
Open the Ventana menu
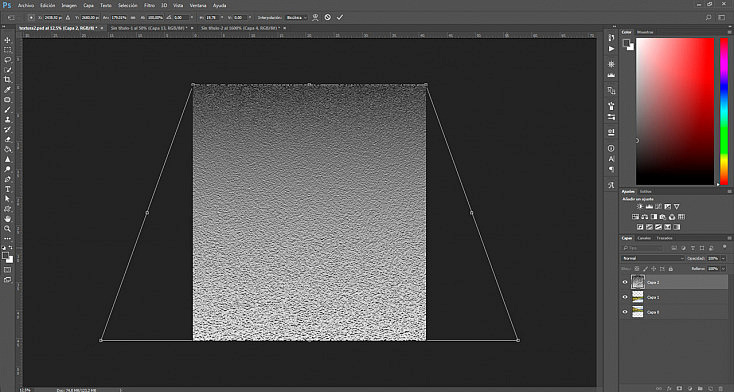pos(198,6)
